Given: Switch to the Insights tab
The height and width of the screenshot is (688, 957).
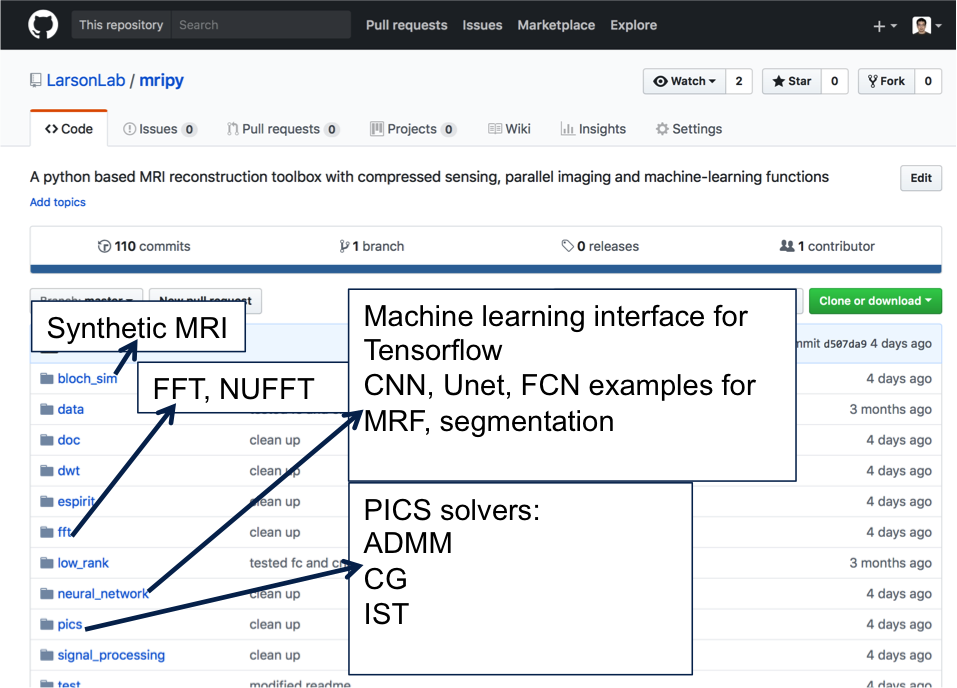Looking at the screenshot, I should 593,129.
